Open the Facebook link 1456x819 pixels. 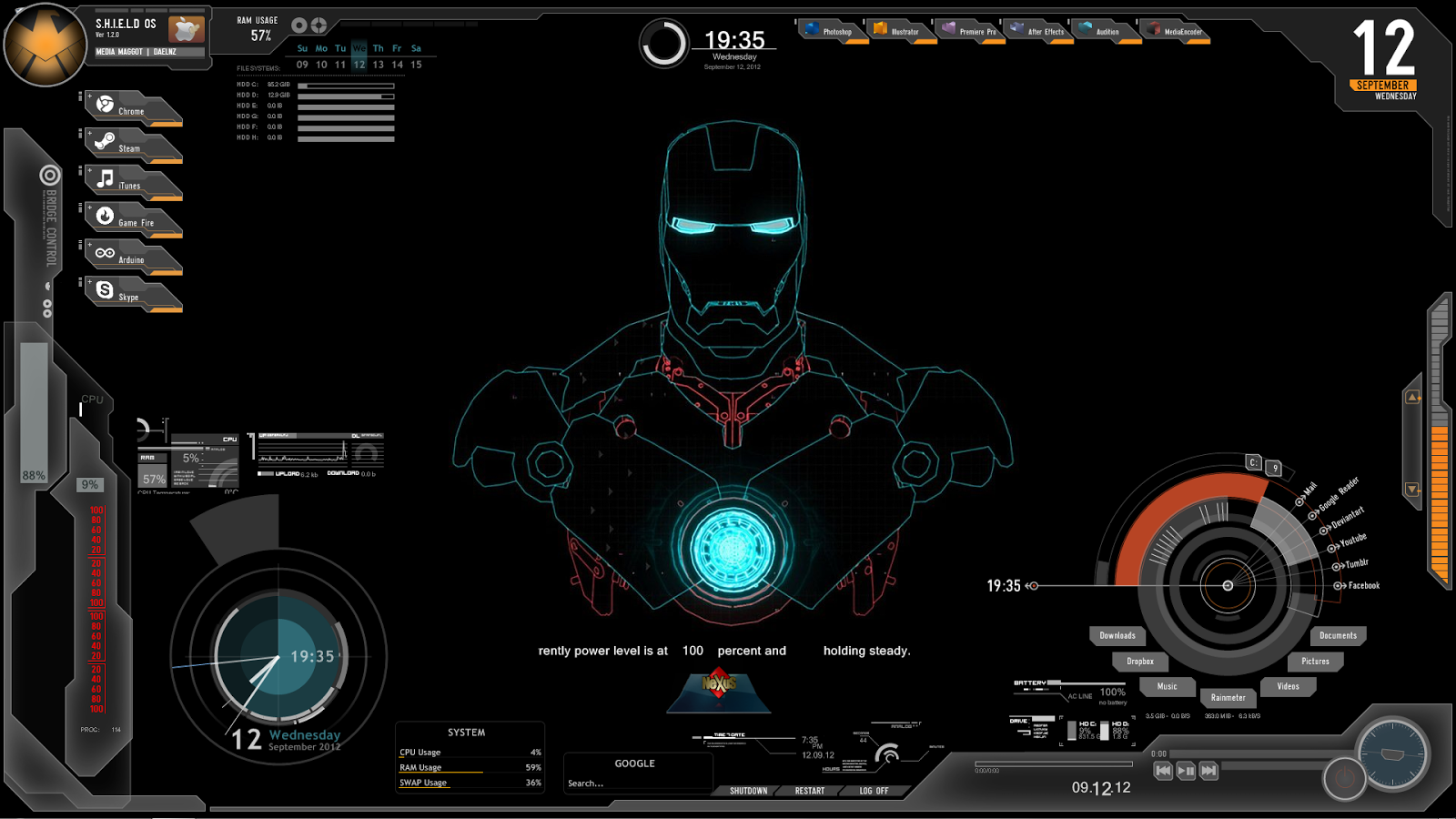click(1357, 585)
